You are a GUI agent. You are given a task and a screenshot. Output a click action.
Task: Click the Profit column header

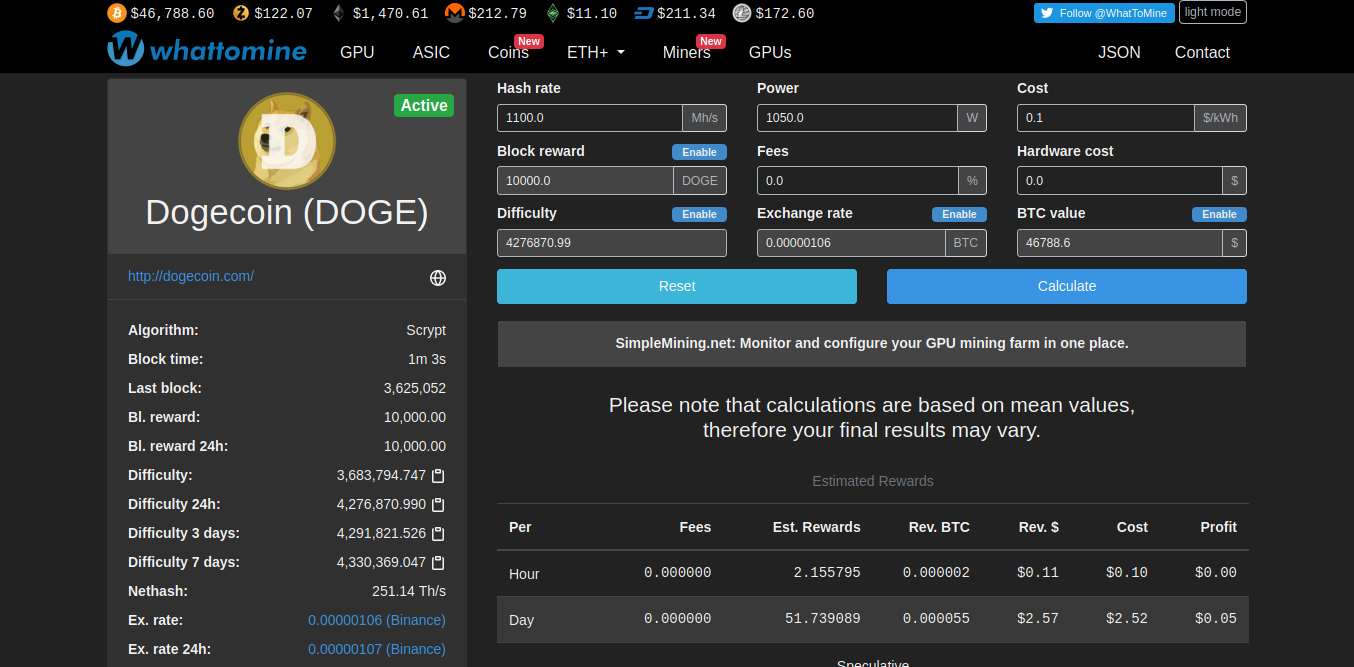pos(1219,527)
